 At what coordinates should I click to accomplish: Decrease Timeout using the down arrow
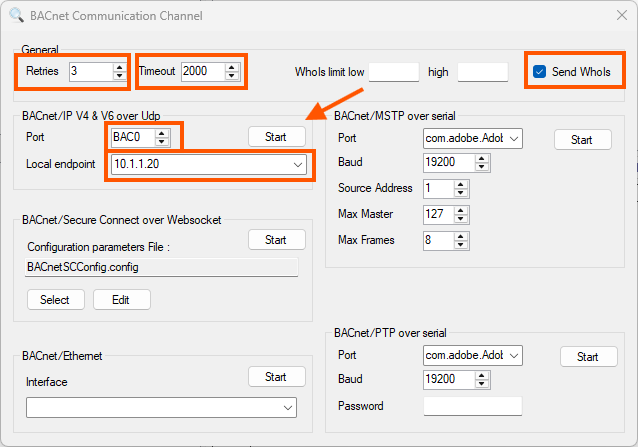232,76
